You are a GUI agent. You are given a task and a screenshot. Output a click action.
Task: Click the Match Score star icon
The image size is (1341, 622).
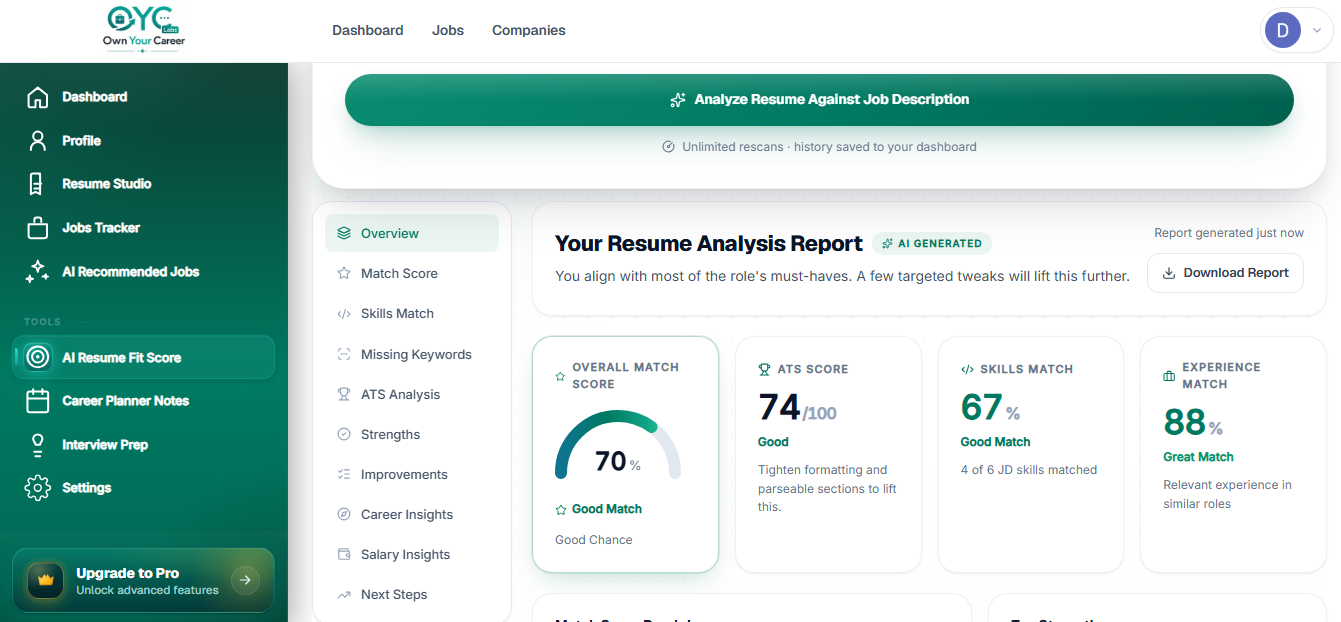point(344,273)
